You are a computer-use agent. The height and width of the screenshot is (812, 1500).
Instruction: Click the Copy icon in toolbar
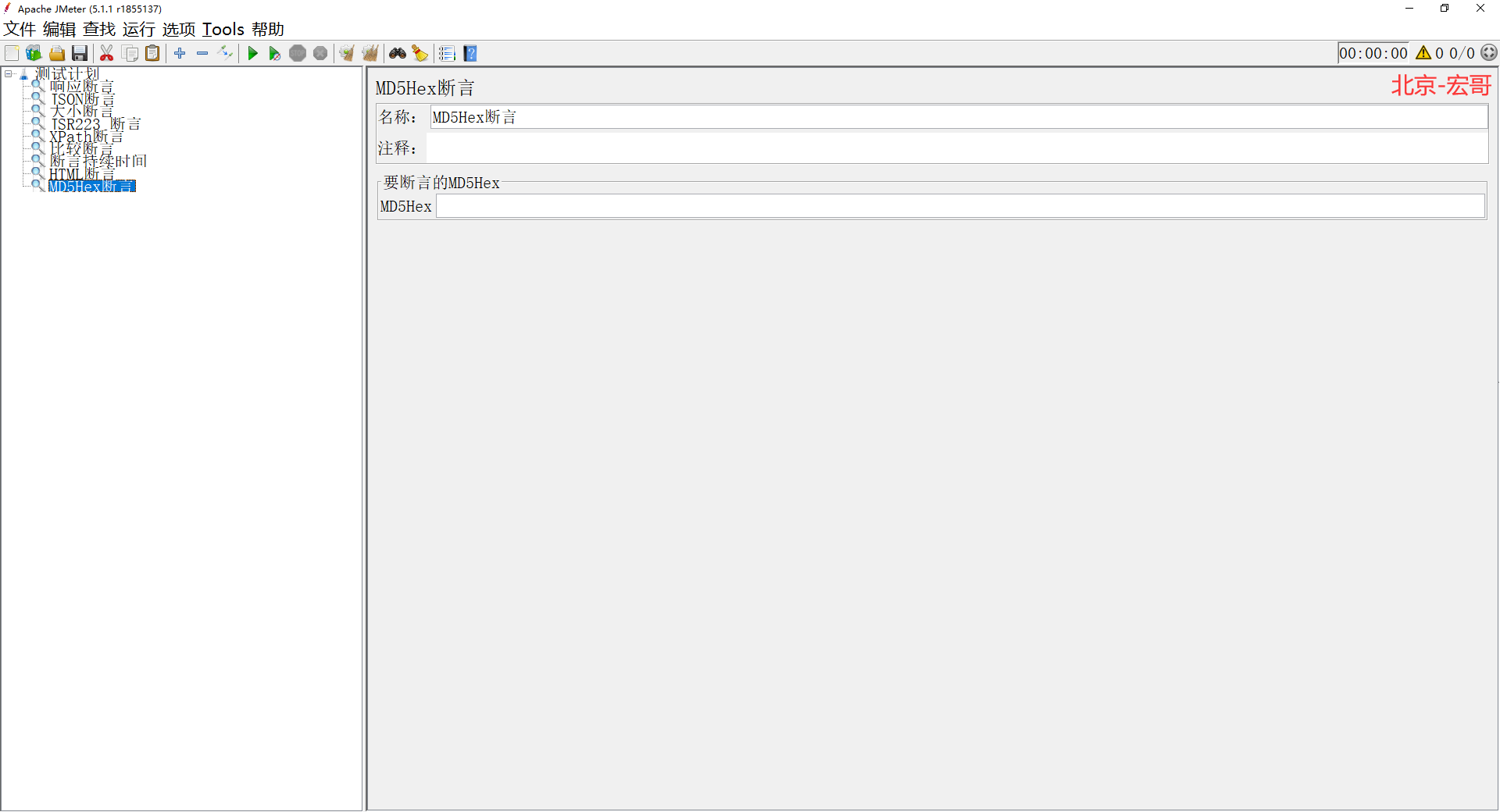(130, 53)
